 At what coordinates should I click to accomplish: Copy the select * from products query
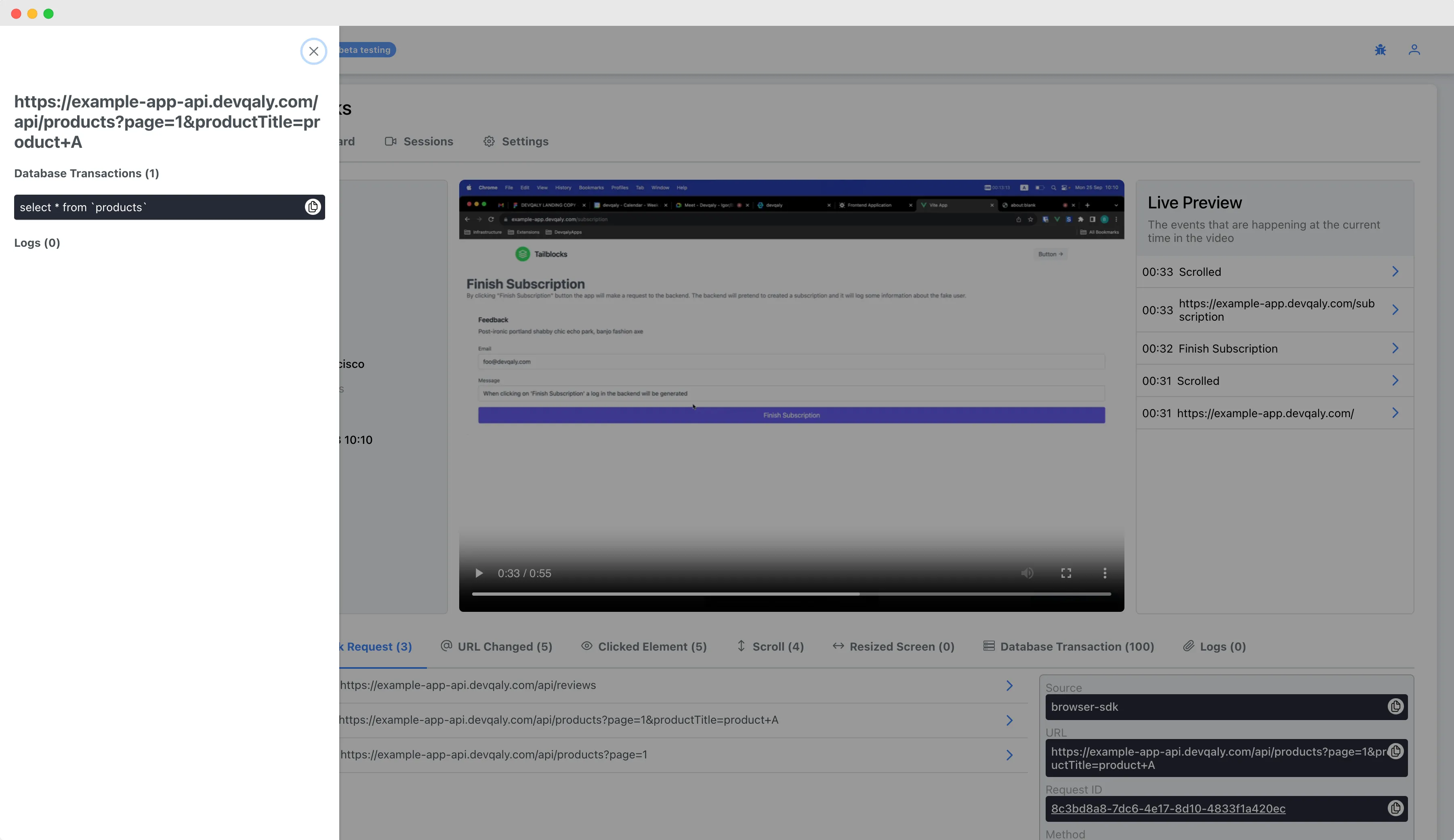point(313,207)
